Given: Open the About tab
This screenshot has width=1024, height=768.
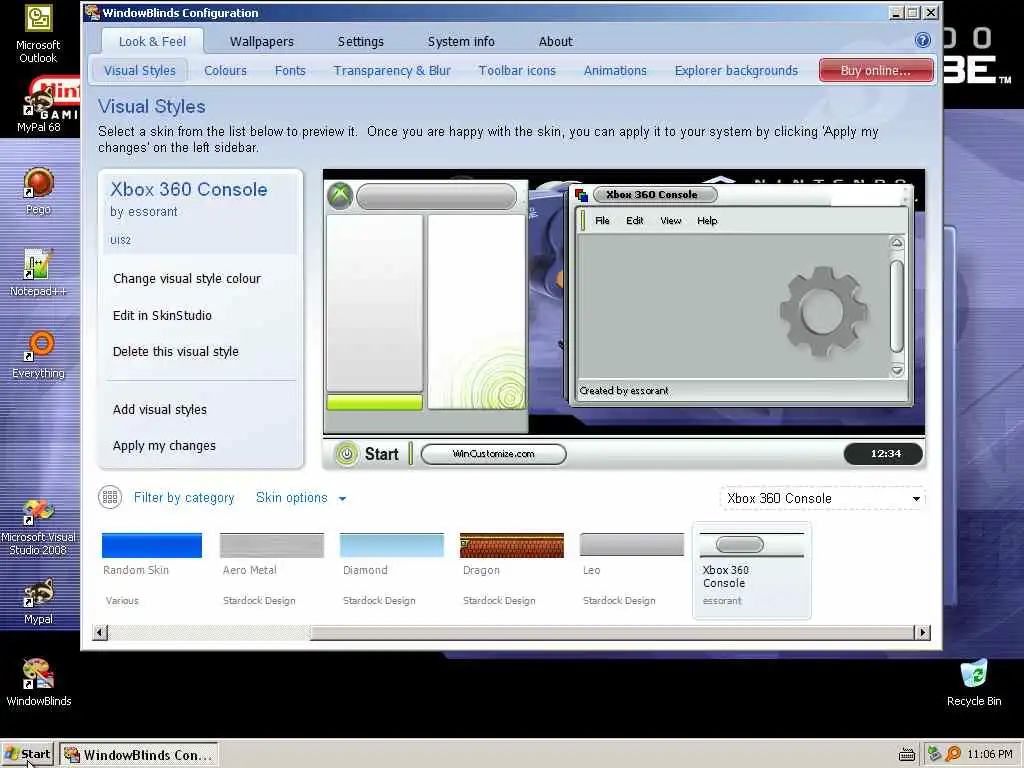Looking at the screenshot, I should point(555,41).
